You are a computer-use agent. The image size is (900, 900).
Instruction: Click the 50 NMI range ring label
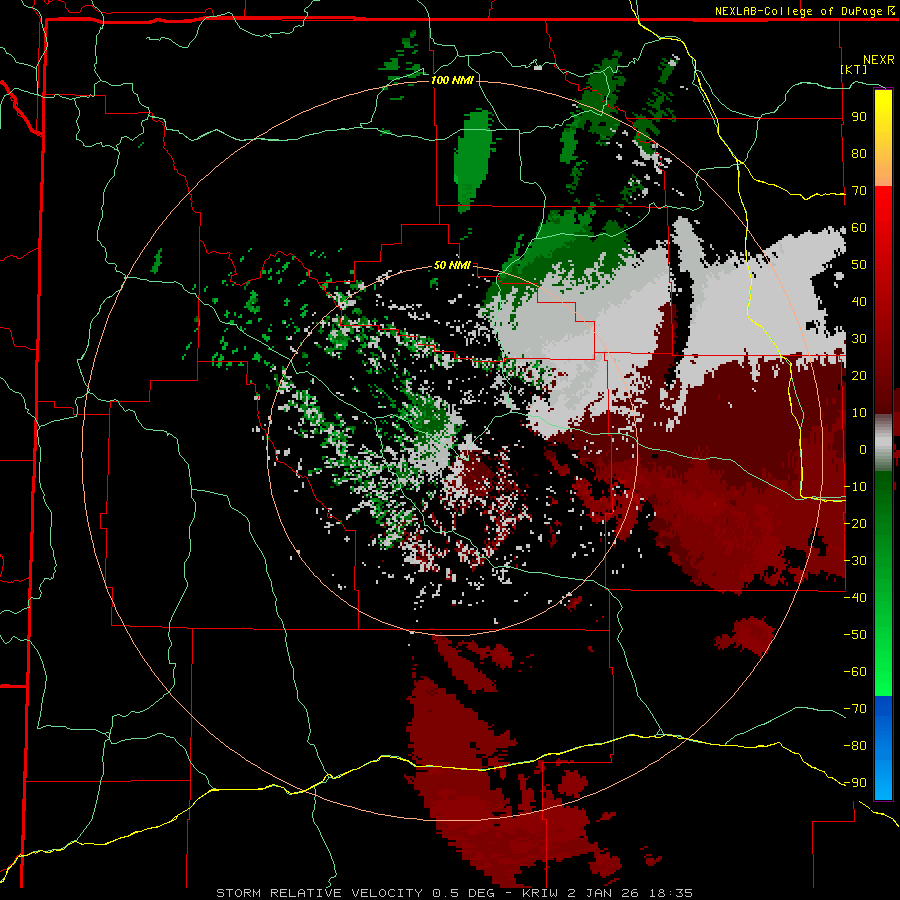[452, 265]
